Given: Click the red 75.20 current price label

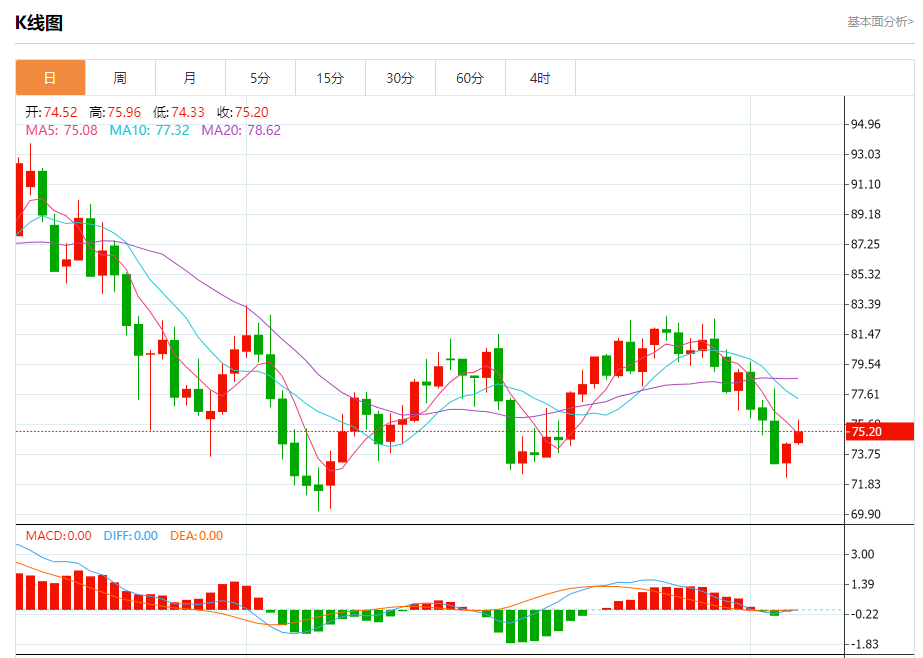Looking at the screenshot, I should click(880, 431).
